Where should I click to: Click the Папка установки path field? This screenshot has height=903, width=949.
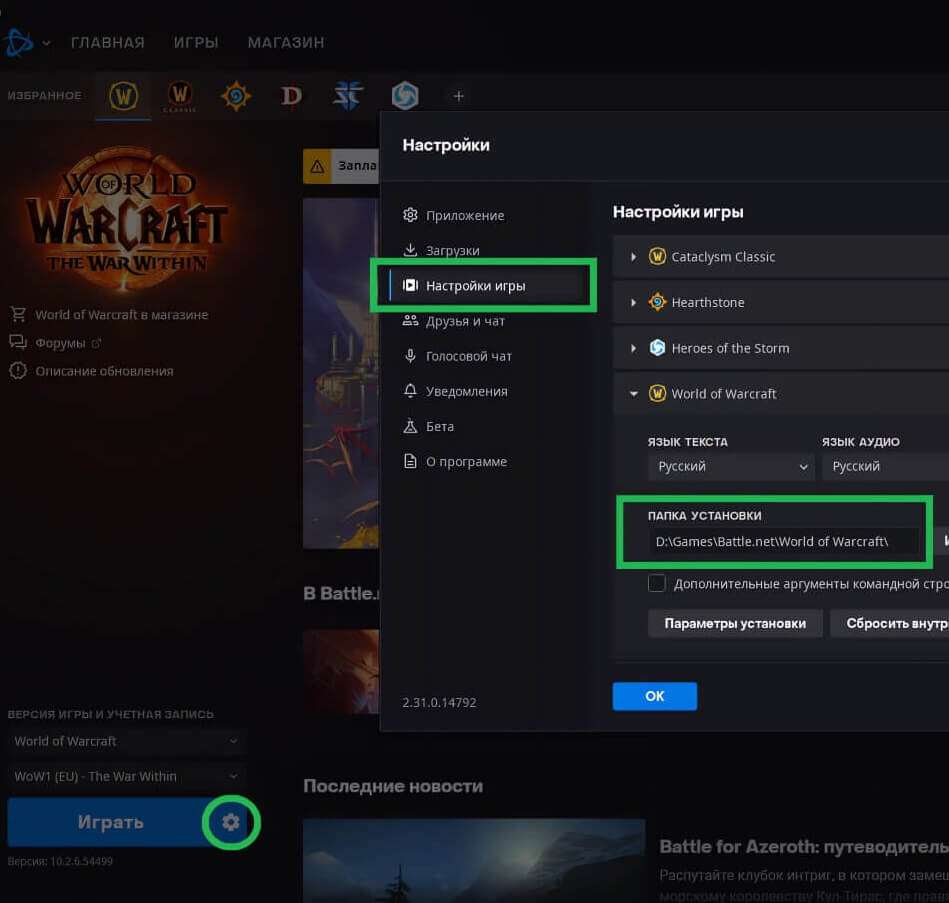pos(770,541)
